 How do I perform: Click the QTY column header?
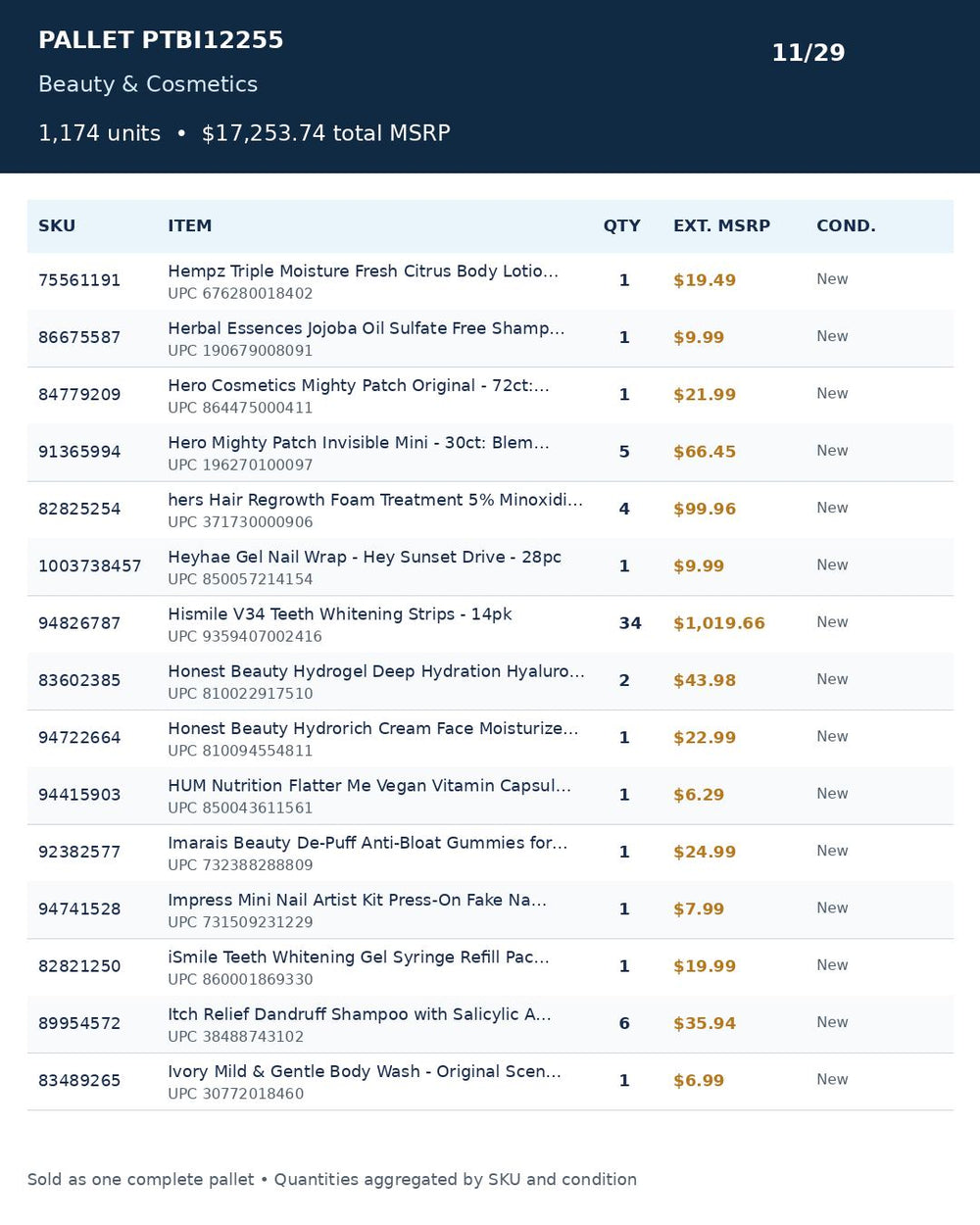621,226
